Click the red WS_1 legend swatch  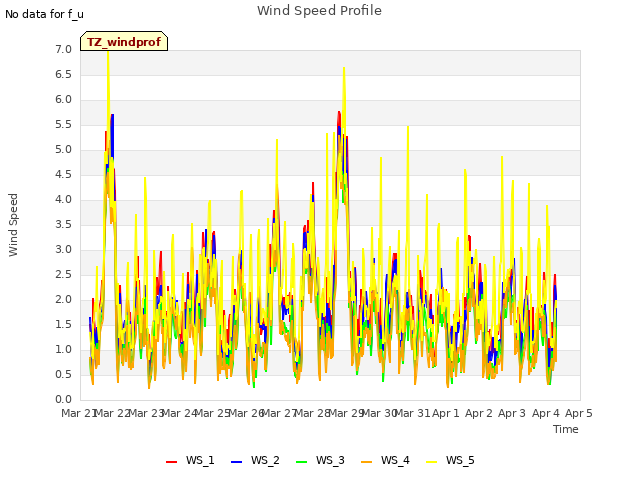[171, 462]
